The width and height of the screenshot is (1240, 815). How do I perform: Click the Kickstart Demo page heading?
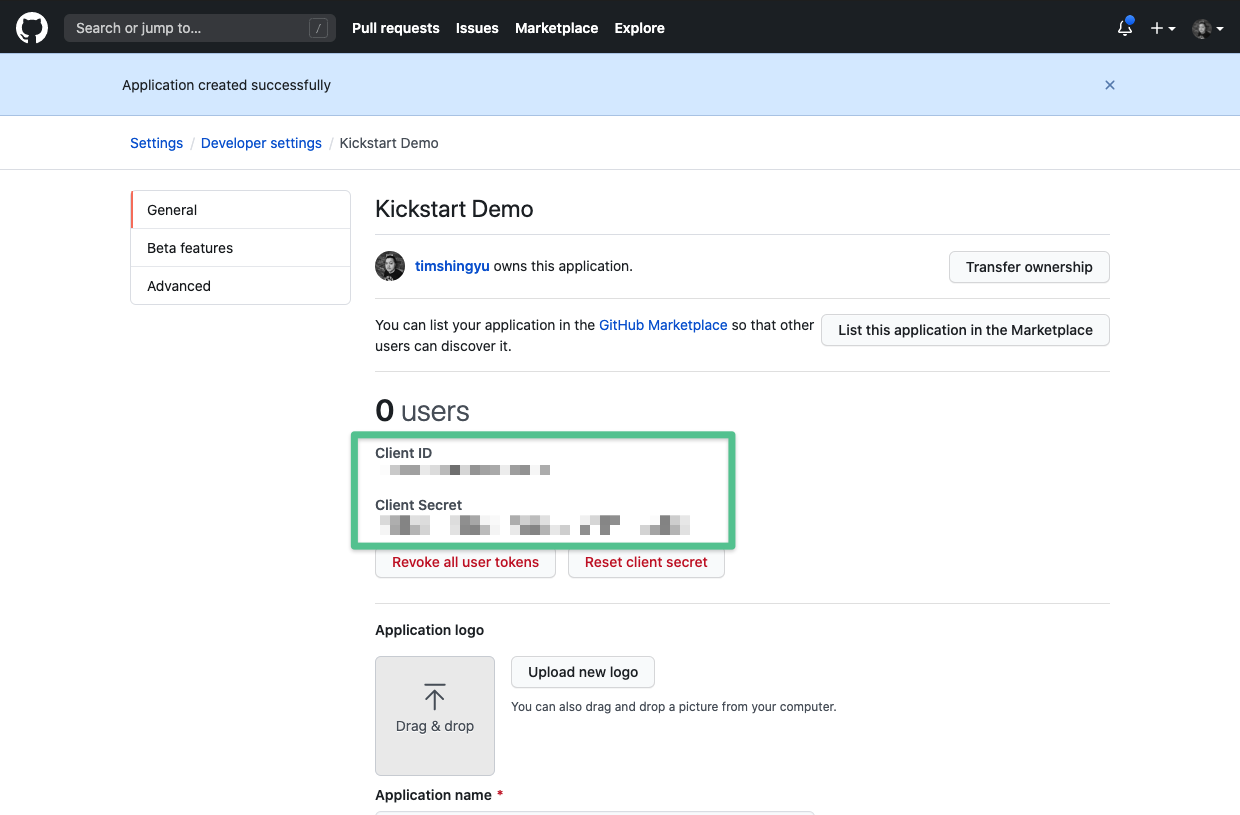pyautogui.click(x=454, y=209)
